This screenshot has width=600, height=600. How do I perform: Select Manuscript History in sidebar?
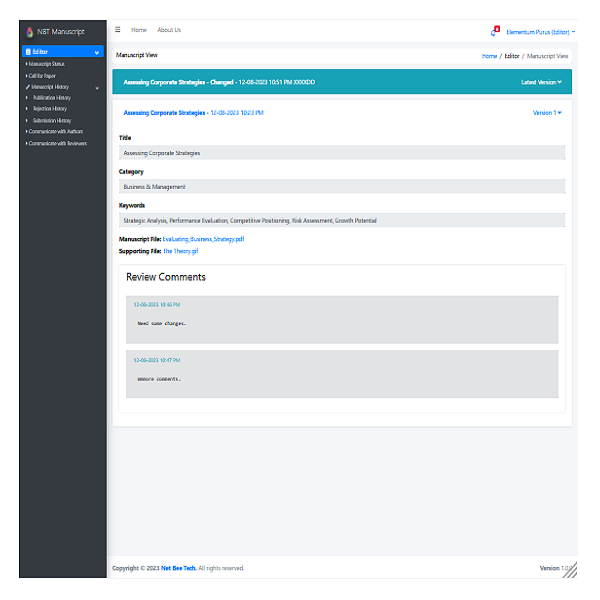50,87
